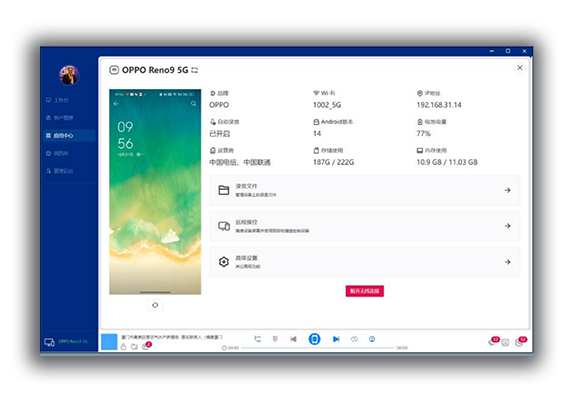
Task: Select the last sidebar item with person icon
Action: tap(60, 171)
